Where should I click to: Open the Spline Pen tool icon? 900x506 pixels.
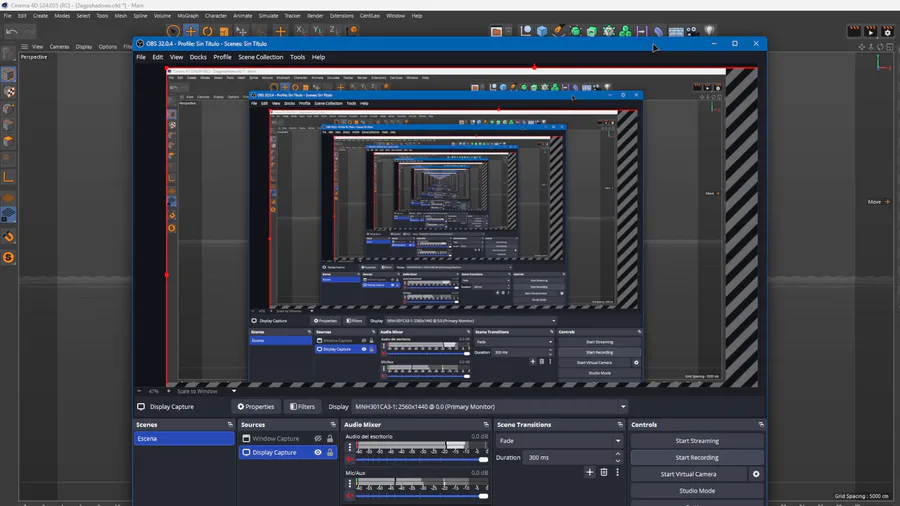(558, 31)
